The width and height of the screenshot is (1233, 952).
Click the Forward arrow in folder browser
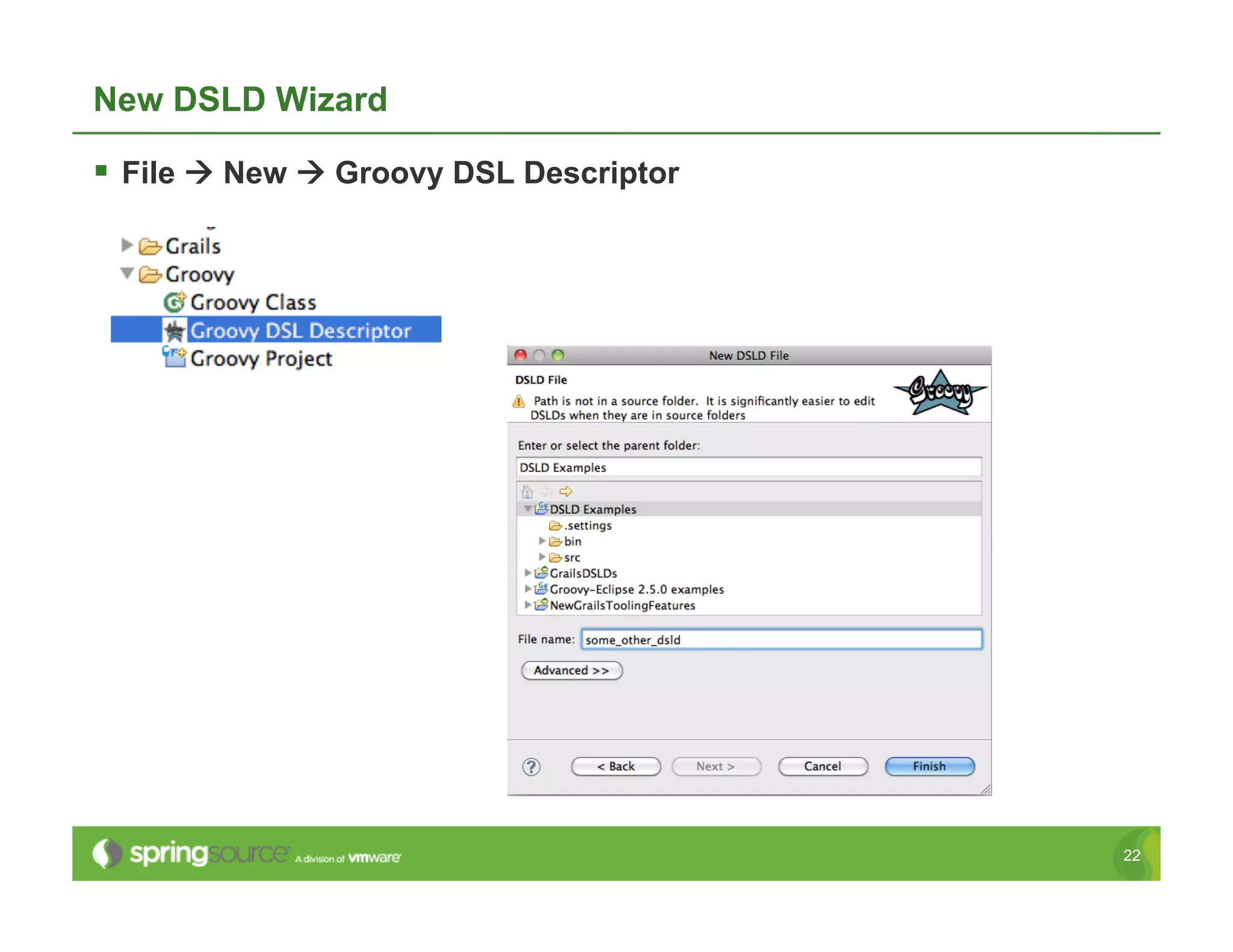[566, 492]
